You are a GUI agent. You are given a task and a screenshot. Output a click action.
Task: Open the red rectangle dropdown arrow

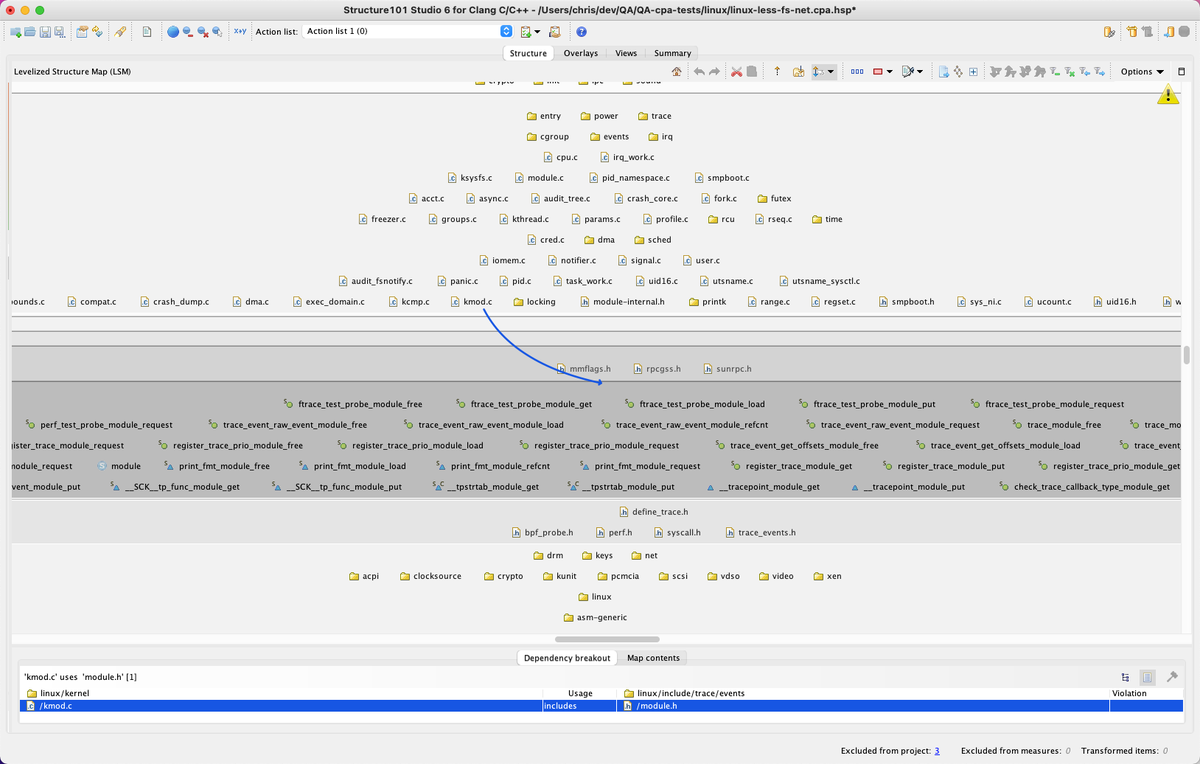pos(889,71)
